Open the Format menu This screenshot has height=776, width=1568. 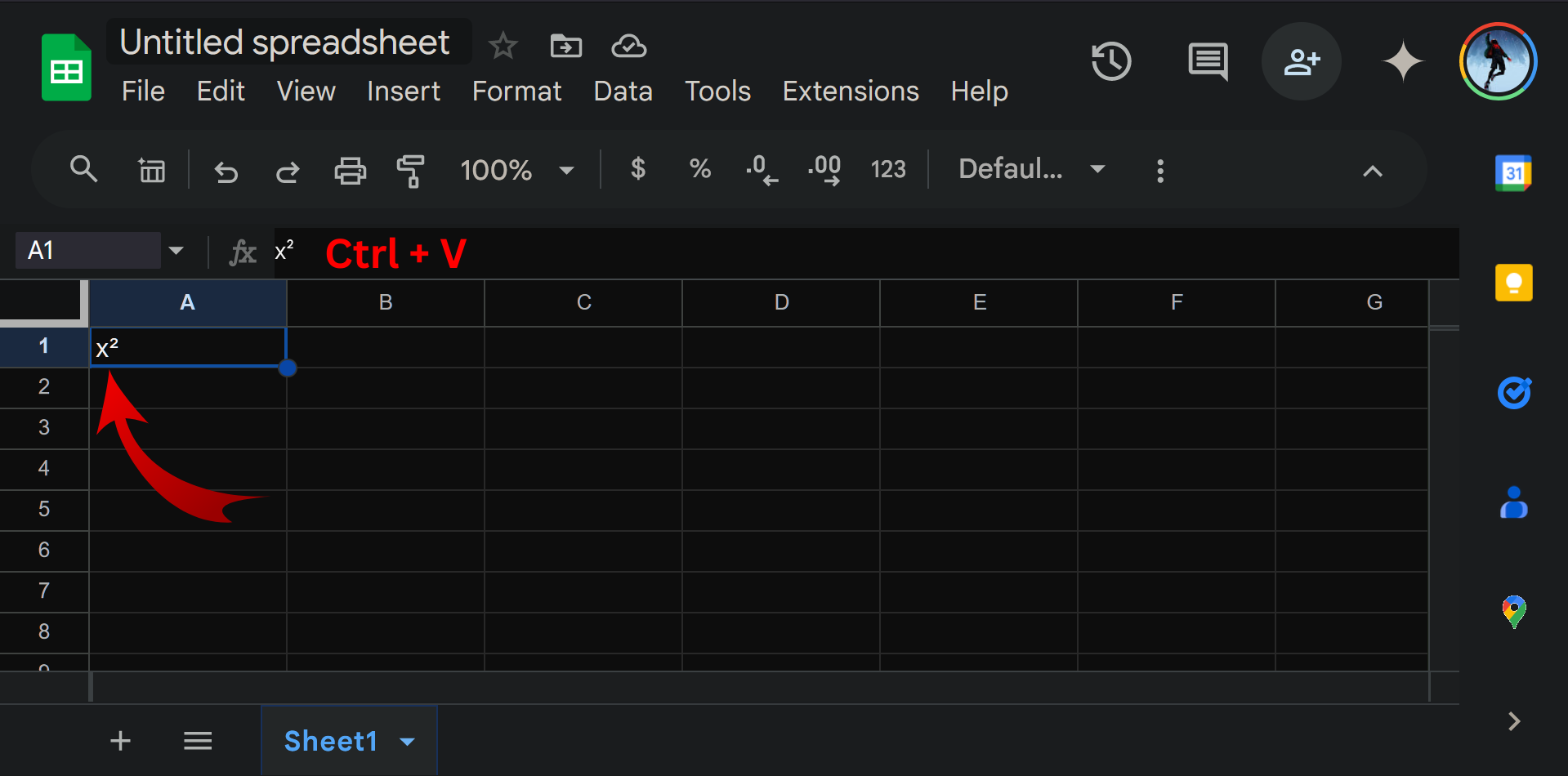coord(516,91)
